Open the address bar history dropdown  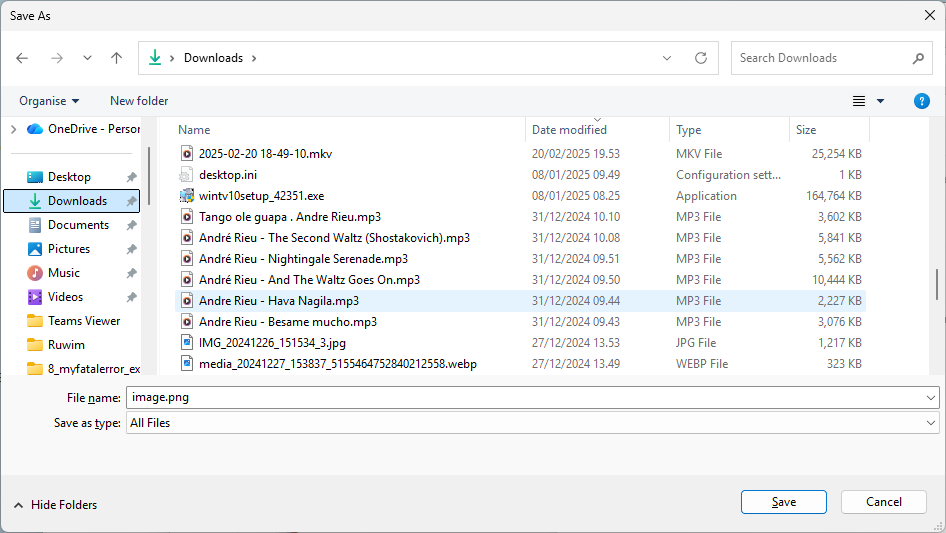(667, 58)
